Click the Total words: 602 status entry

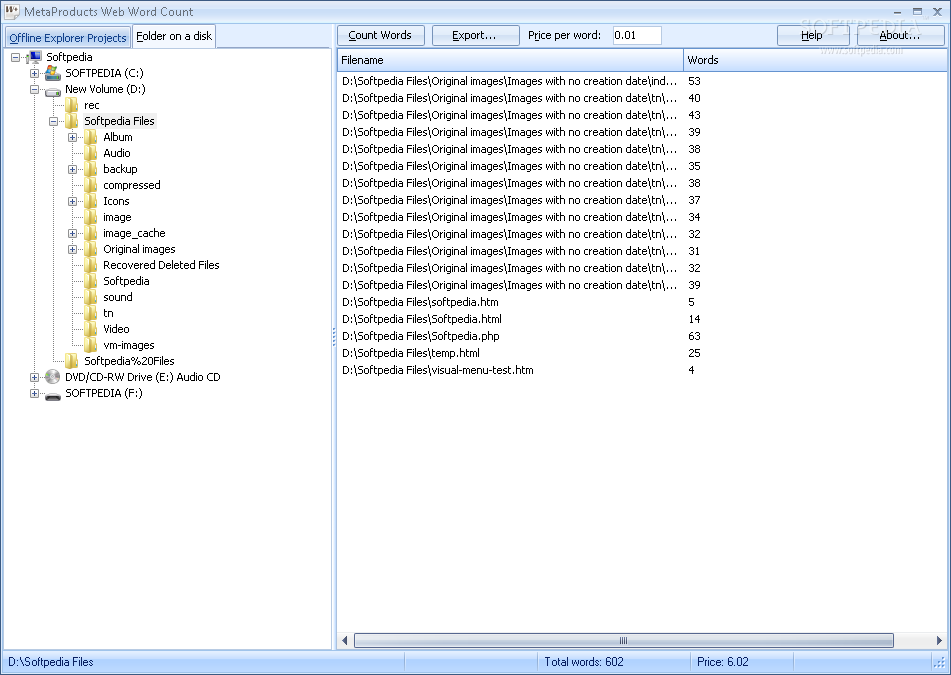click(583, 662)
